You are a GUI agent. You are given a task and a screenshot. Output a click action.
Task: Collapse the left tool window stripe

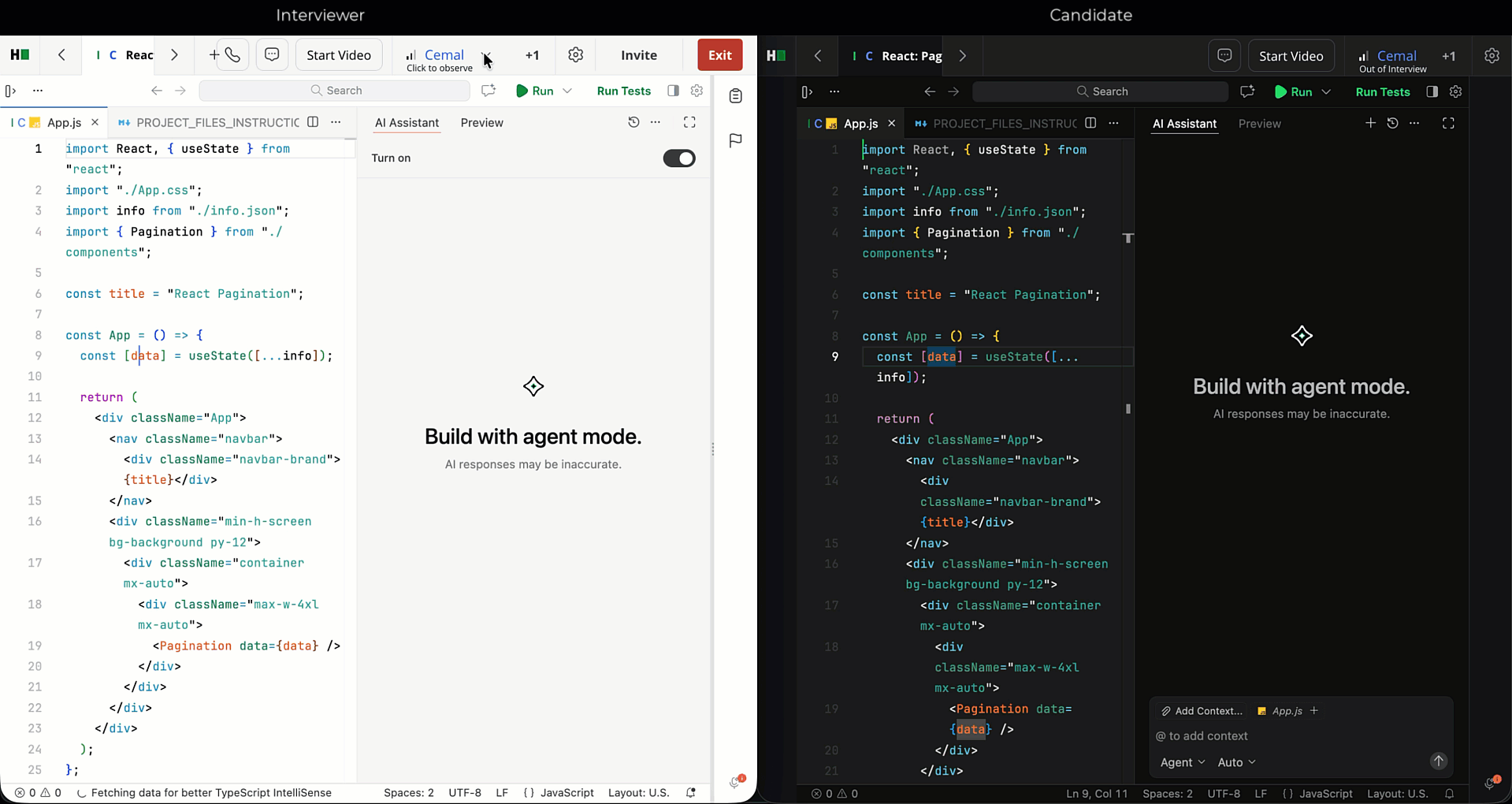click(x=11, y=91)
